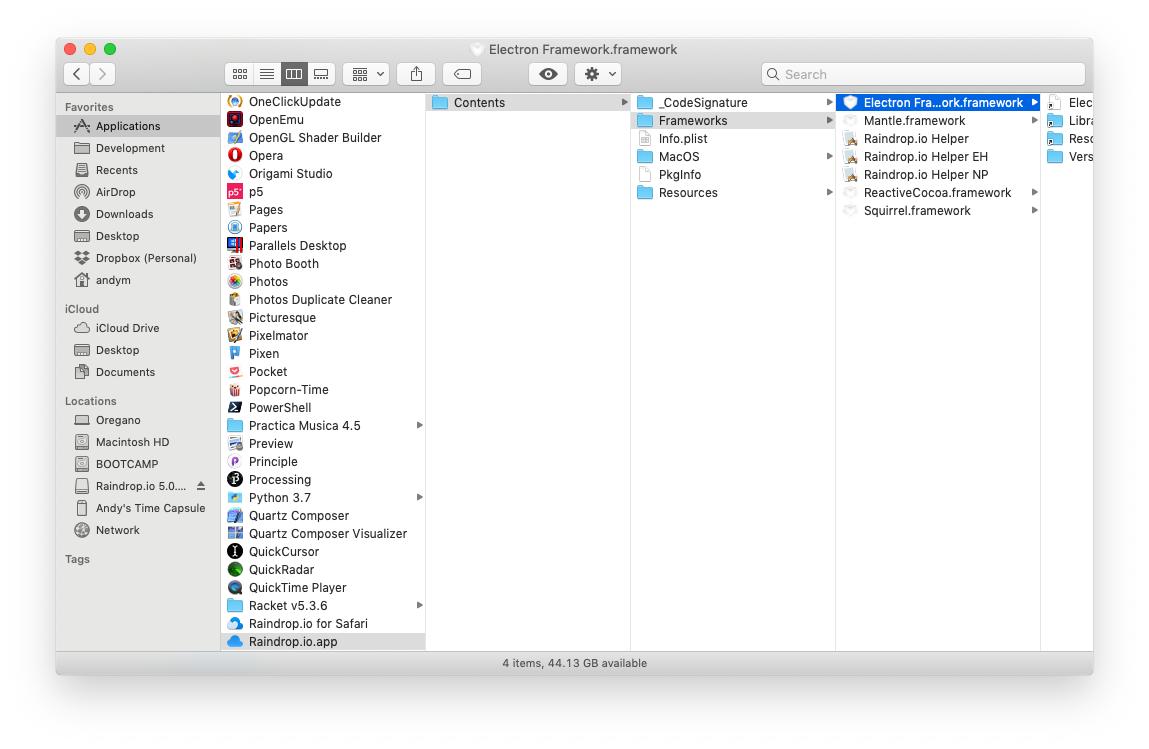This screenshot has height=749, width=1149.
Task: Select the Pixelmator application
Action: tap(323, 336)
